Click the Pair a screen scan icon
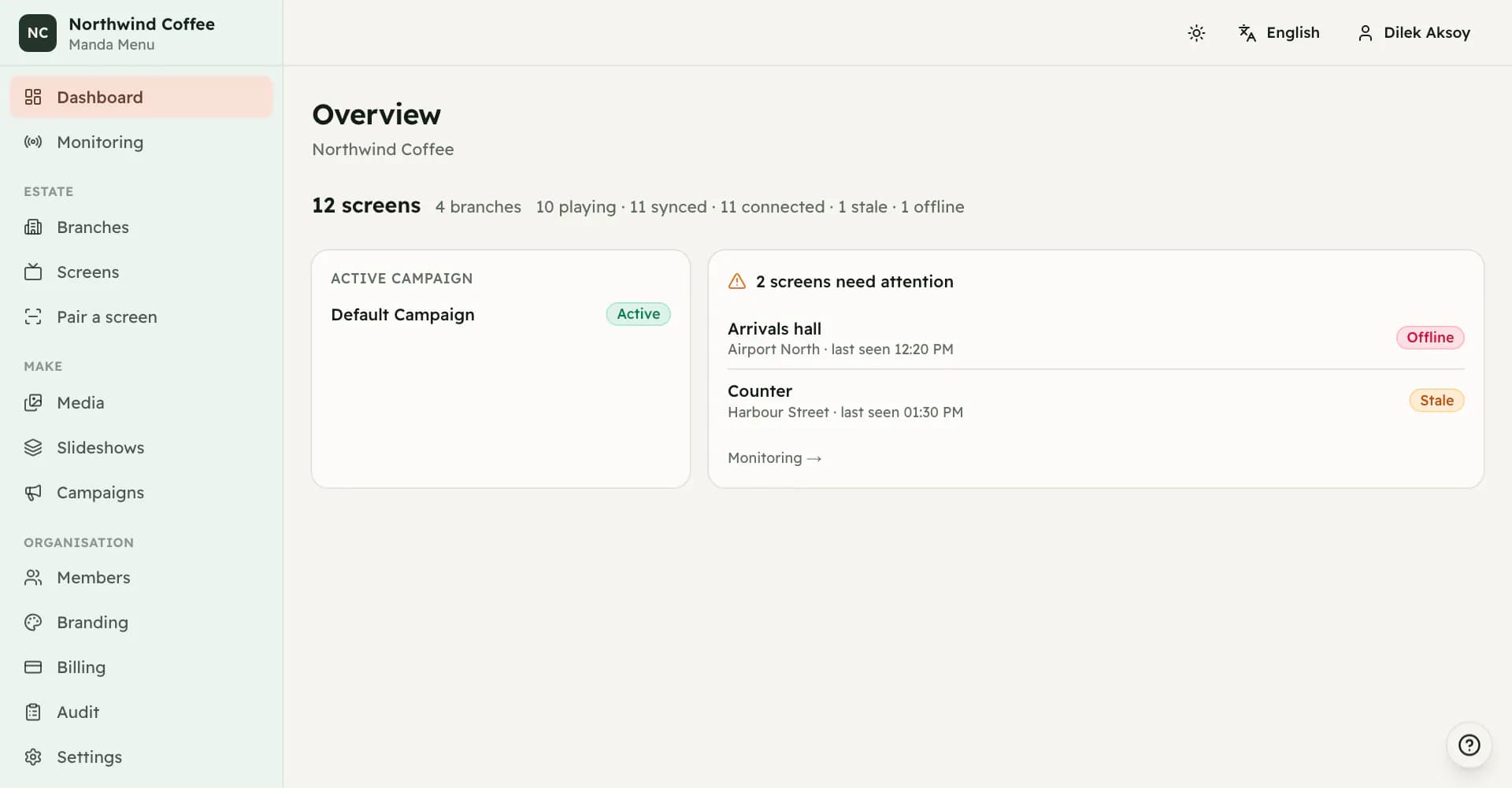The height and width of the screenshot is (788, 1512). pyautogui.click(x=33, y=316)
